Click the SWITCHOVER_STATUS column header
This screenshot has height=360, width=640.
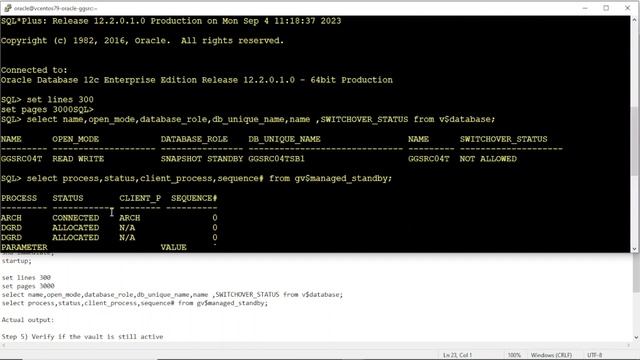[504, 139]
